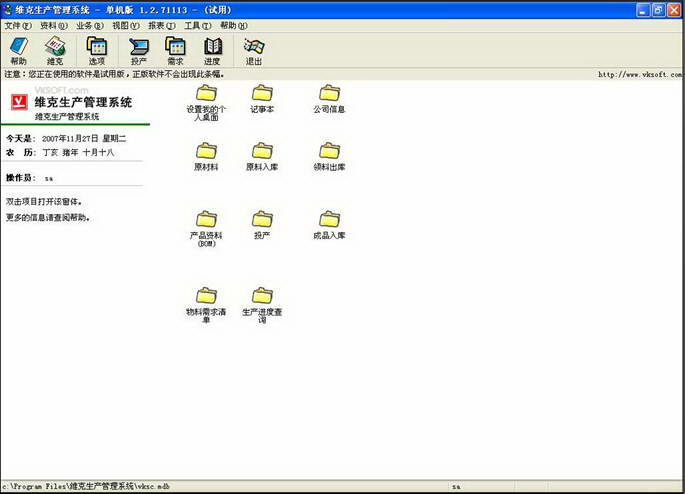The image size is (685, 494).
Task: Click the 投产 toolbar button
Action: (139, 51)
